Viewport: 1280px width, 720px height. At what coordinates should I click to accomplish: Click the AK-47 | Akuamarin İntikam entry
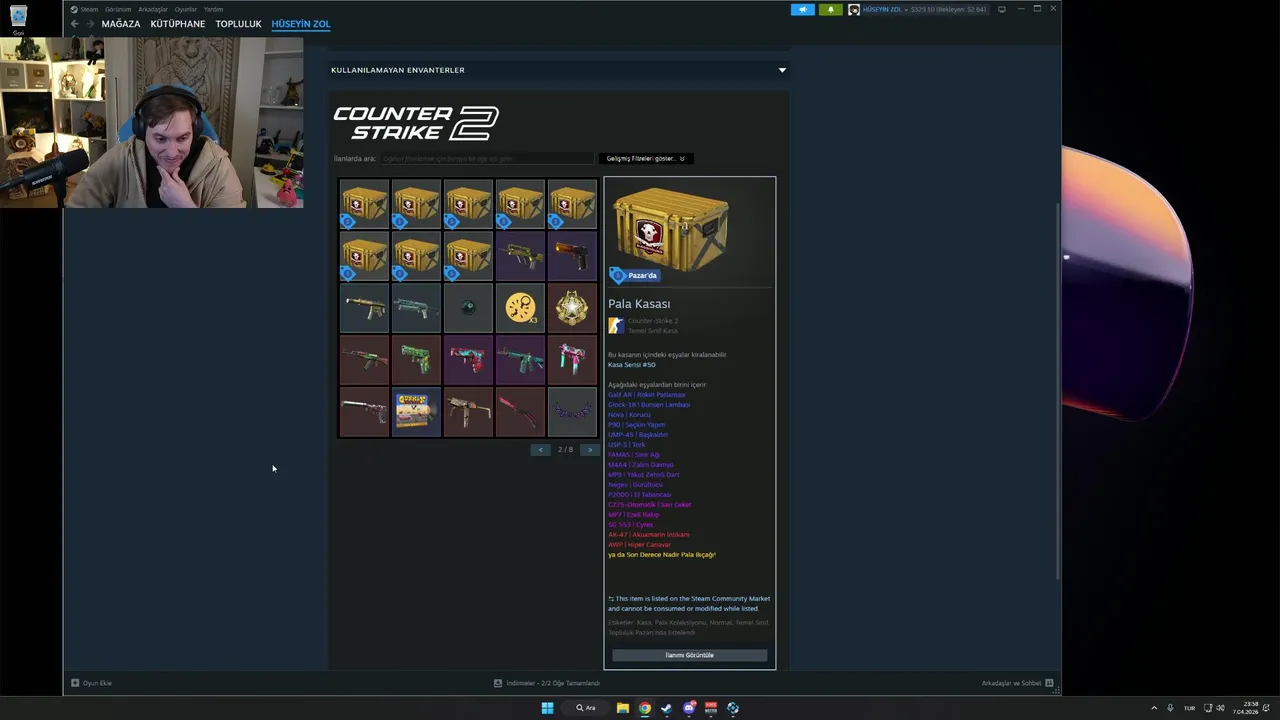pyautogui.click(x=648, y=535)
